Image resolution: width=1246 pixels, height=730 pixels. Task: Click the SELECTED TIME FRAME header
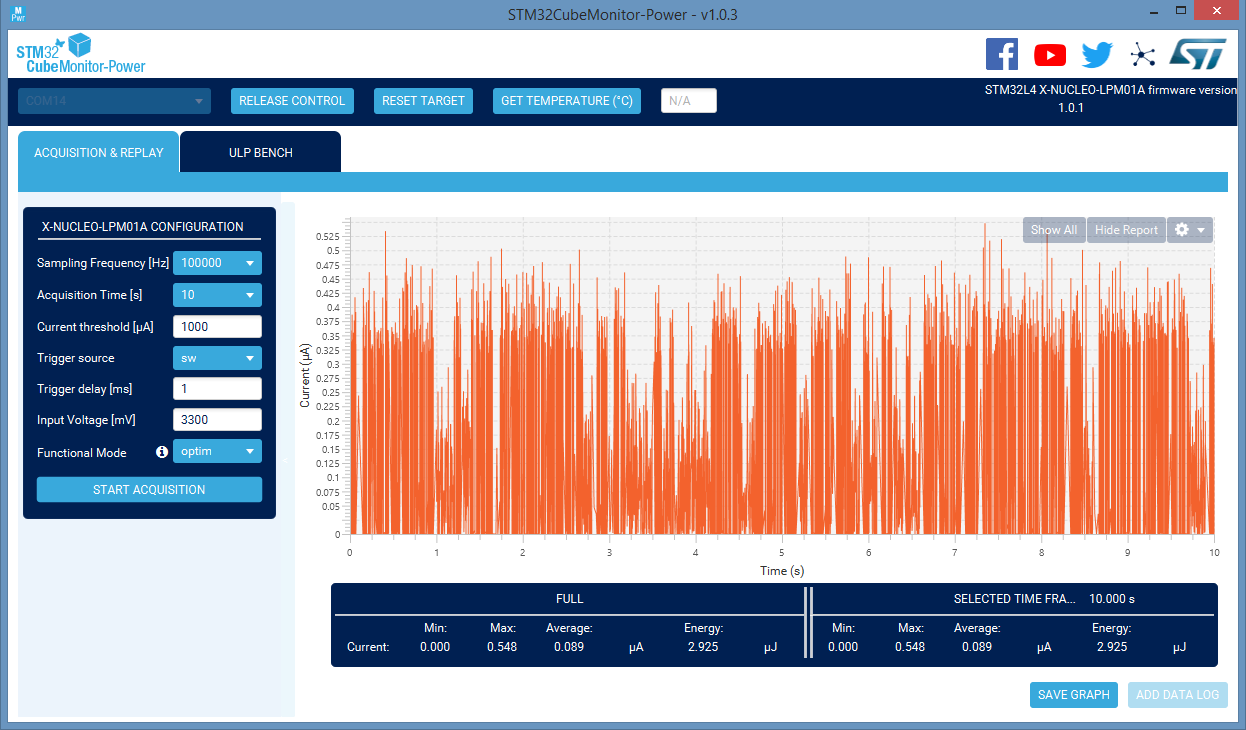pyautogui.click(x=1015, y=599)
